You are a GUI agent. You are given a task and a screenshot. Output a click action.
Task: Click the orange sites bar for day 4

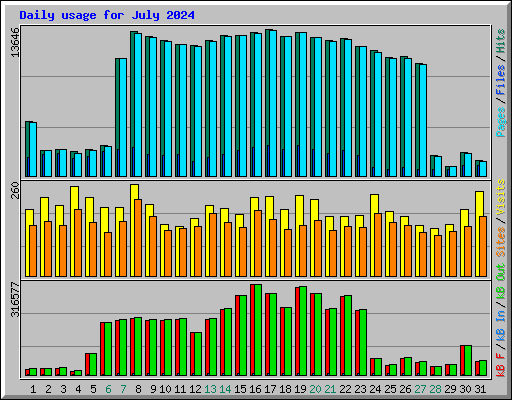pyautogui.click(x=78, y=243)
